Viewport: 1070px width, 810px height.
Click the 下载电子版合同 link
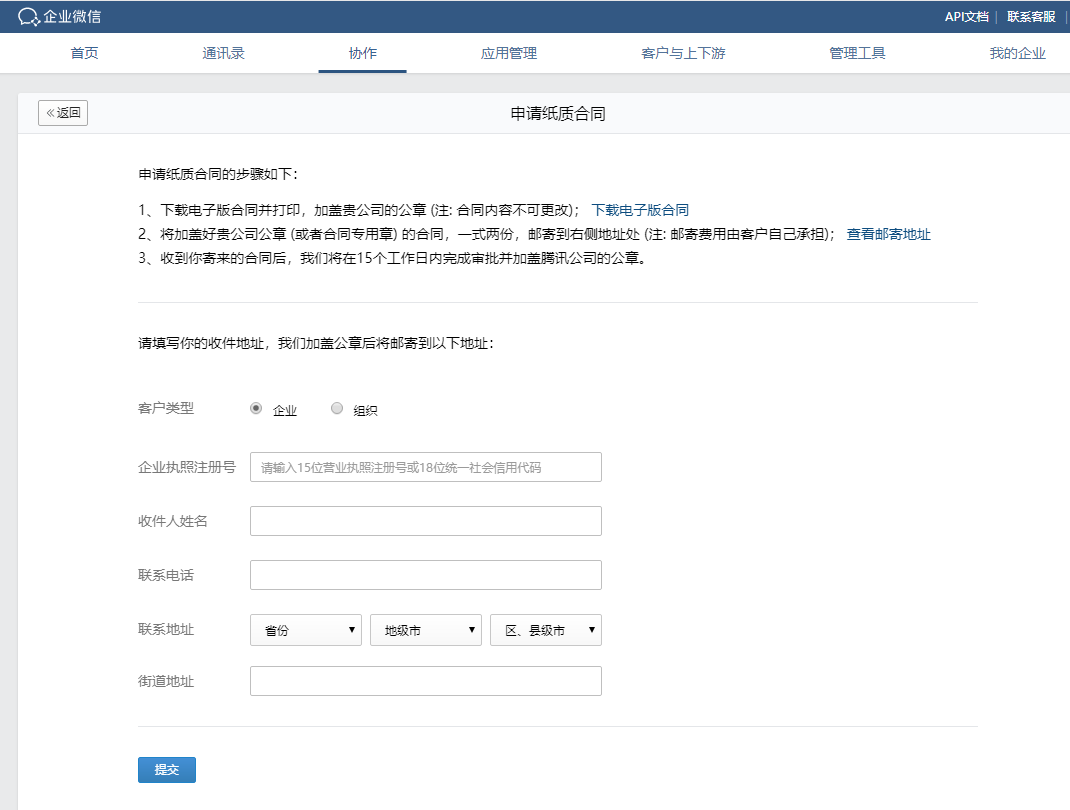coord(640,210)
